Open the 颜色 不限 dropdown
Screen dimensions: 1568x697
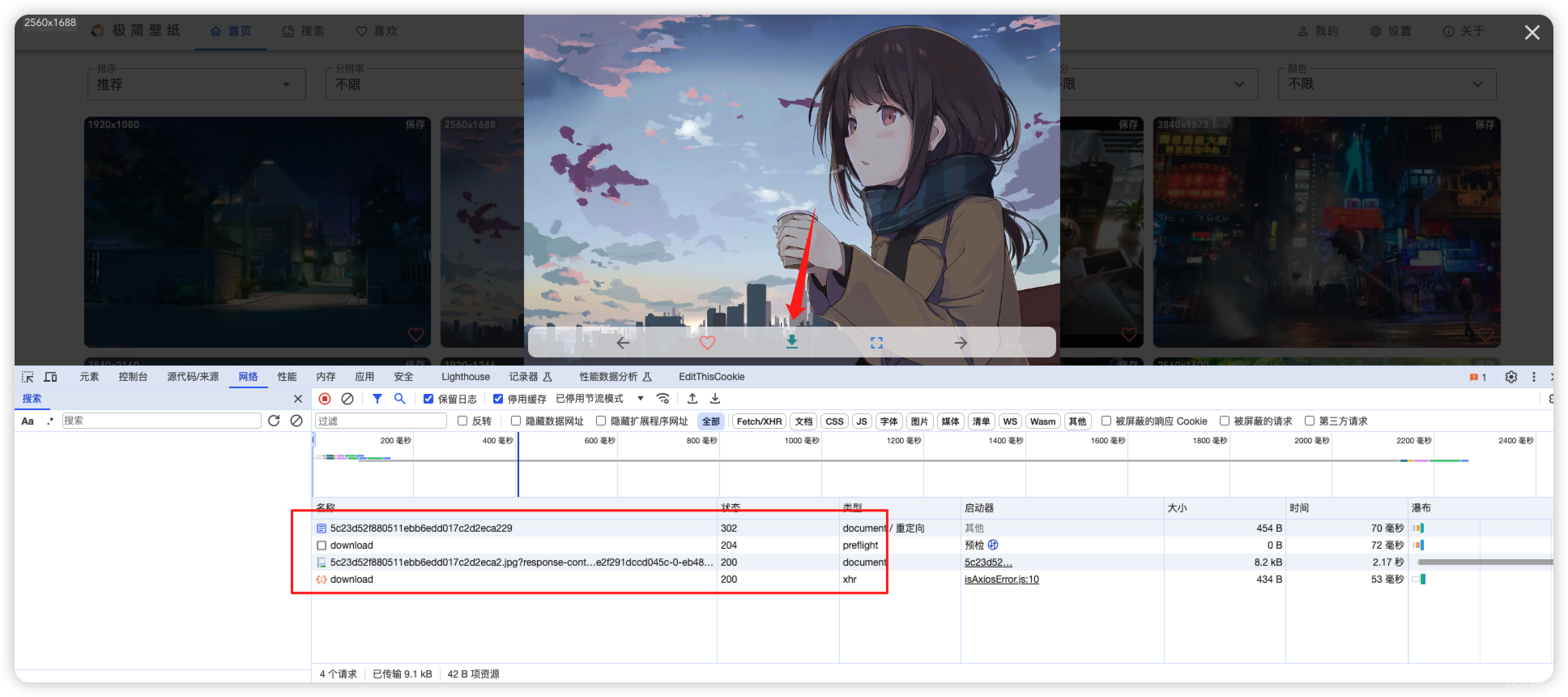click(x=1387, y=83)
